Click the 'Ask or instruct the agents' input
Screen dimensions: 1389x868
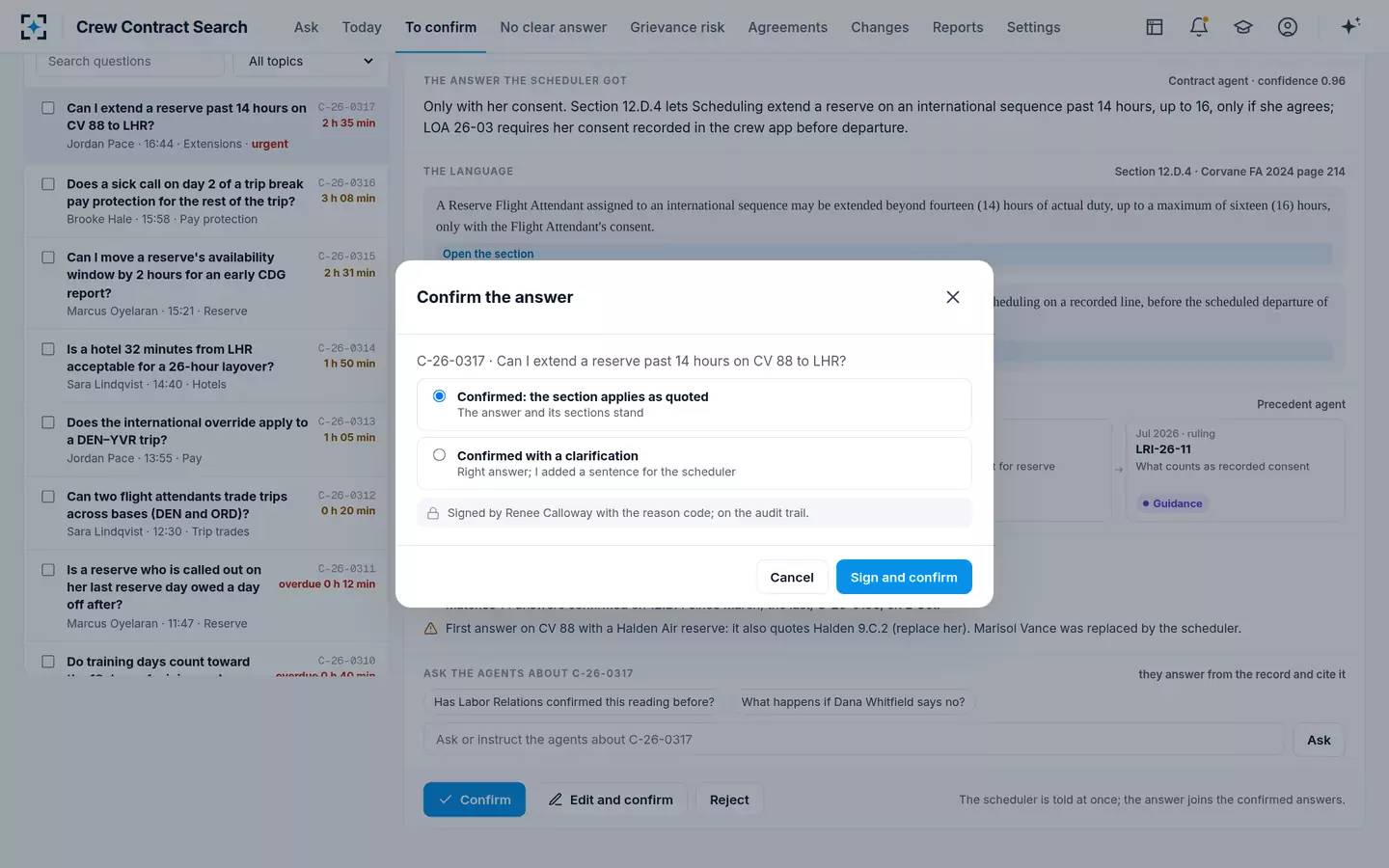(x=854, y=740)
